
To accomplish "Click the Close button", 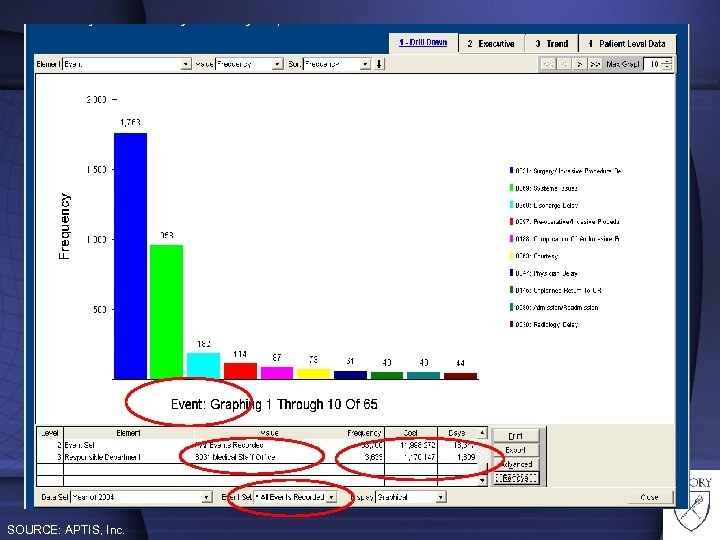I will tap(649, 497).
